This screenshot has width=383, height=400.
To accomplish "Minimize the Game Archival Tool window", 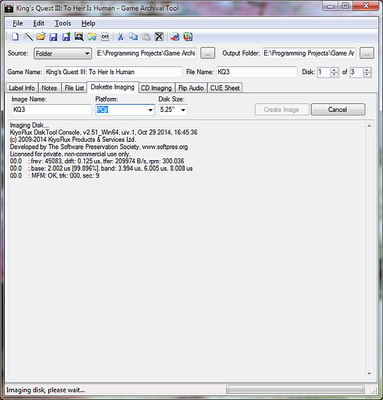I will click(x=330, y=6).
